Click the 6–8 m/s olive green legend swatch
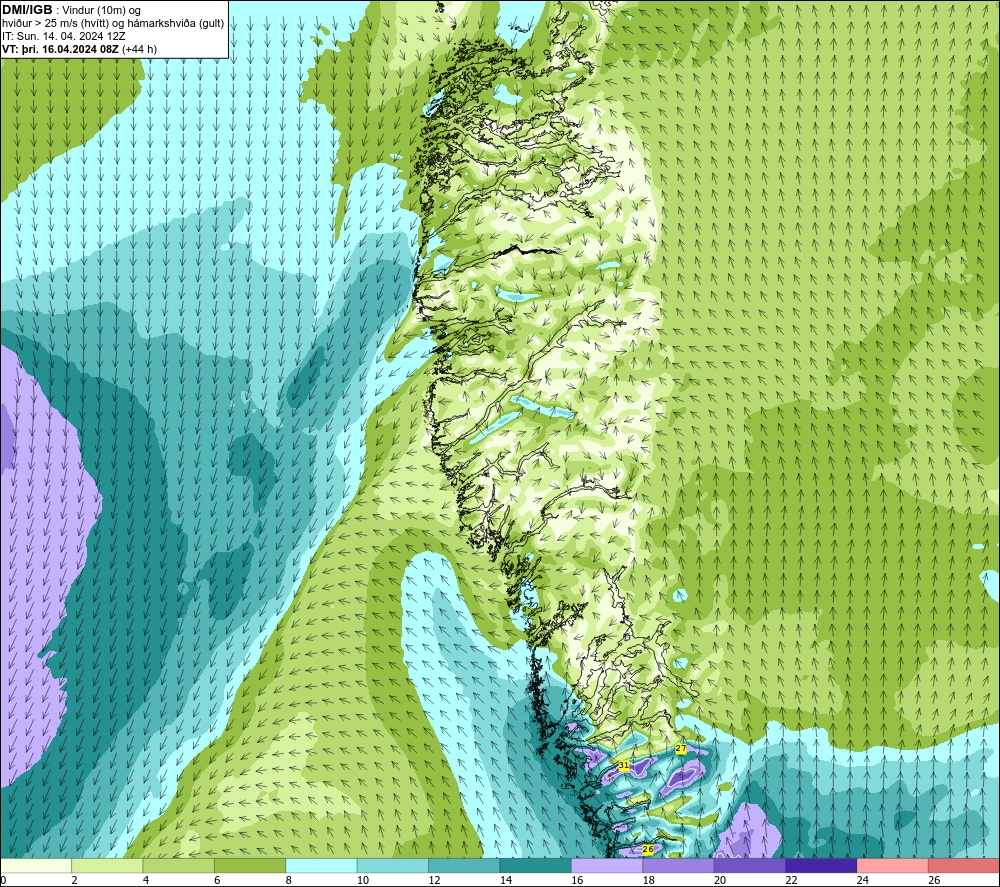 pos(250,865)
